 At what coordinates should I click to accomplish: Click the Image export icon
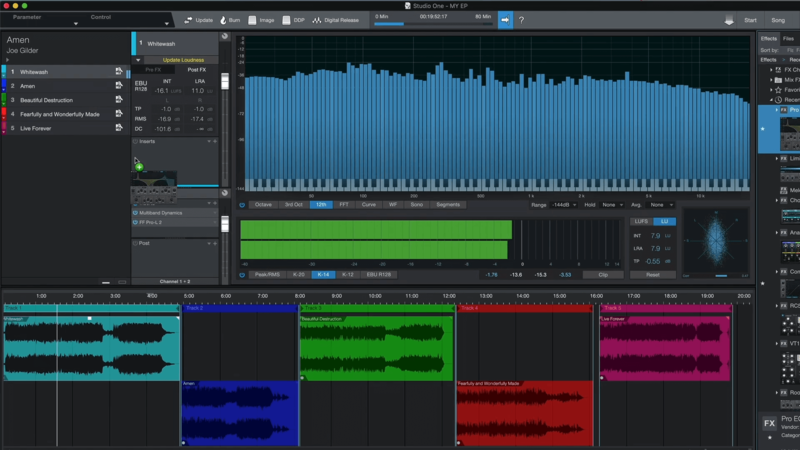pos(252,20)
